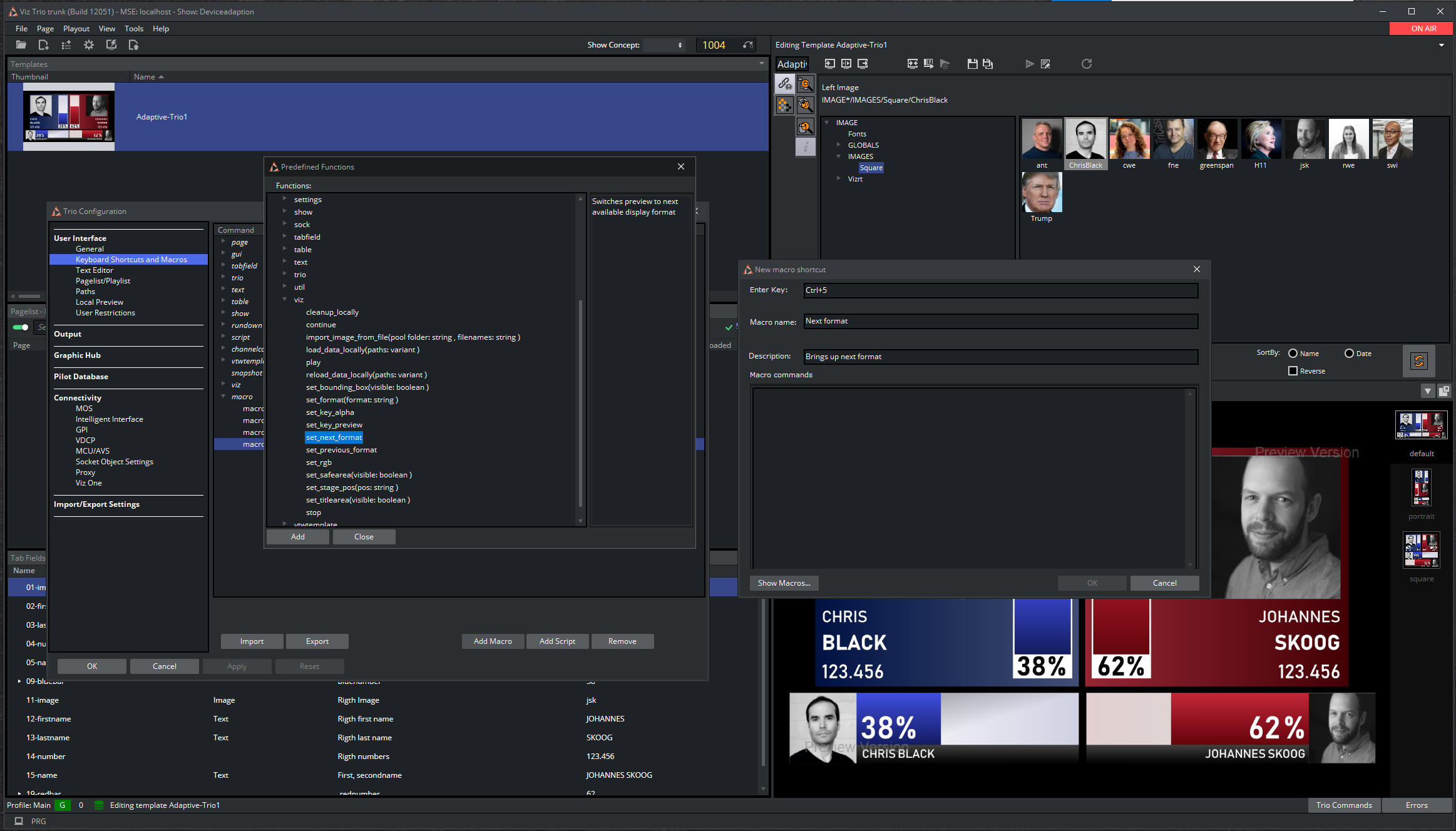Toggle the green switch in Pagelist panel

point(21,327)
